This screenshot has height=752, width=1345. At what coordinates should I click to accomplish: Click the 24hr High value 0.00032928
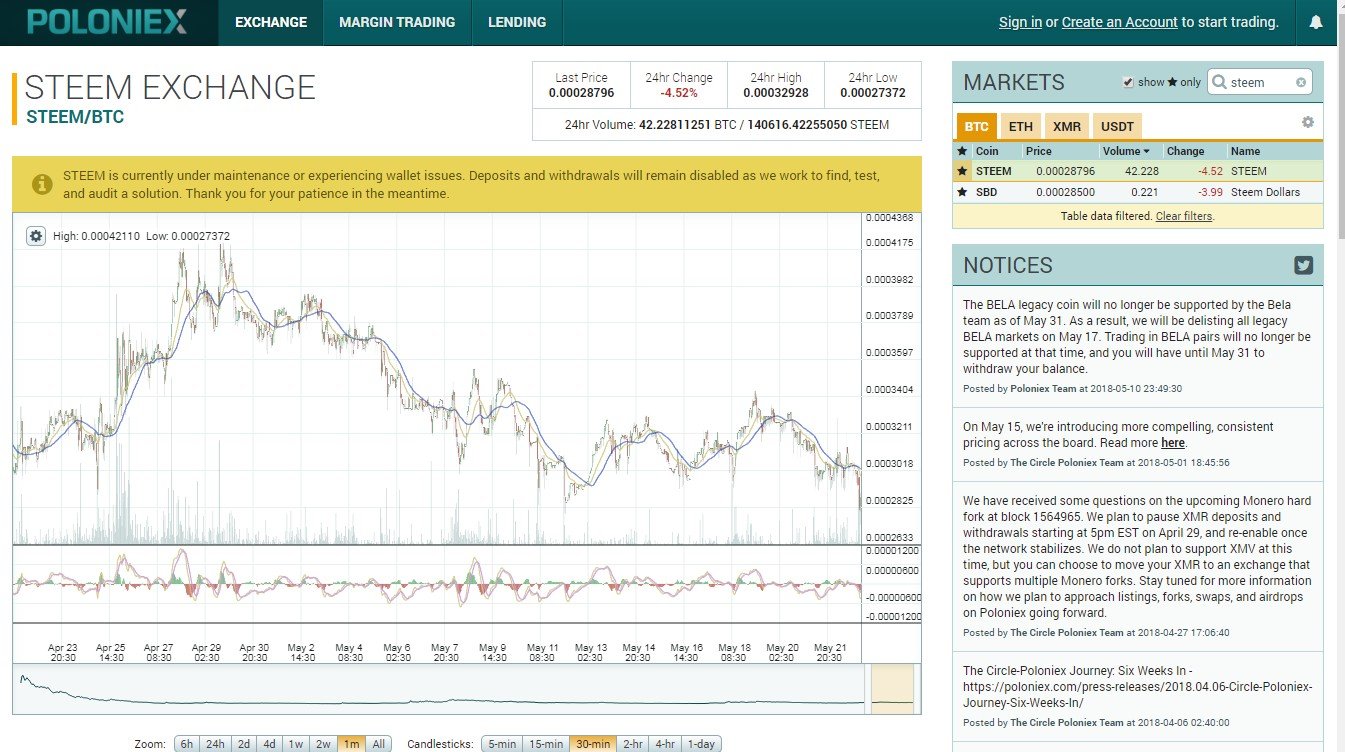(x=775, y=93)
